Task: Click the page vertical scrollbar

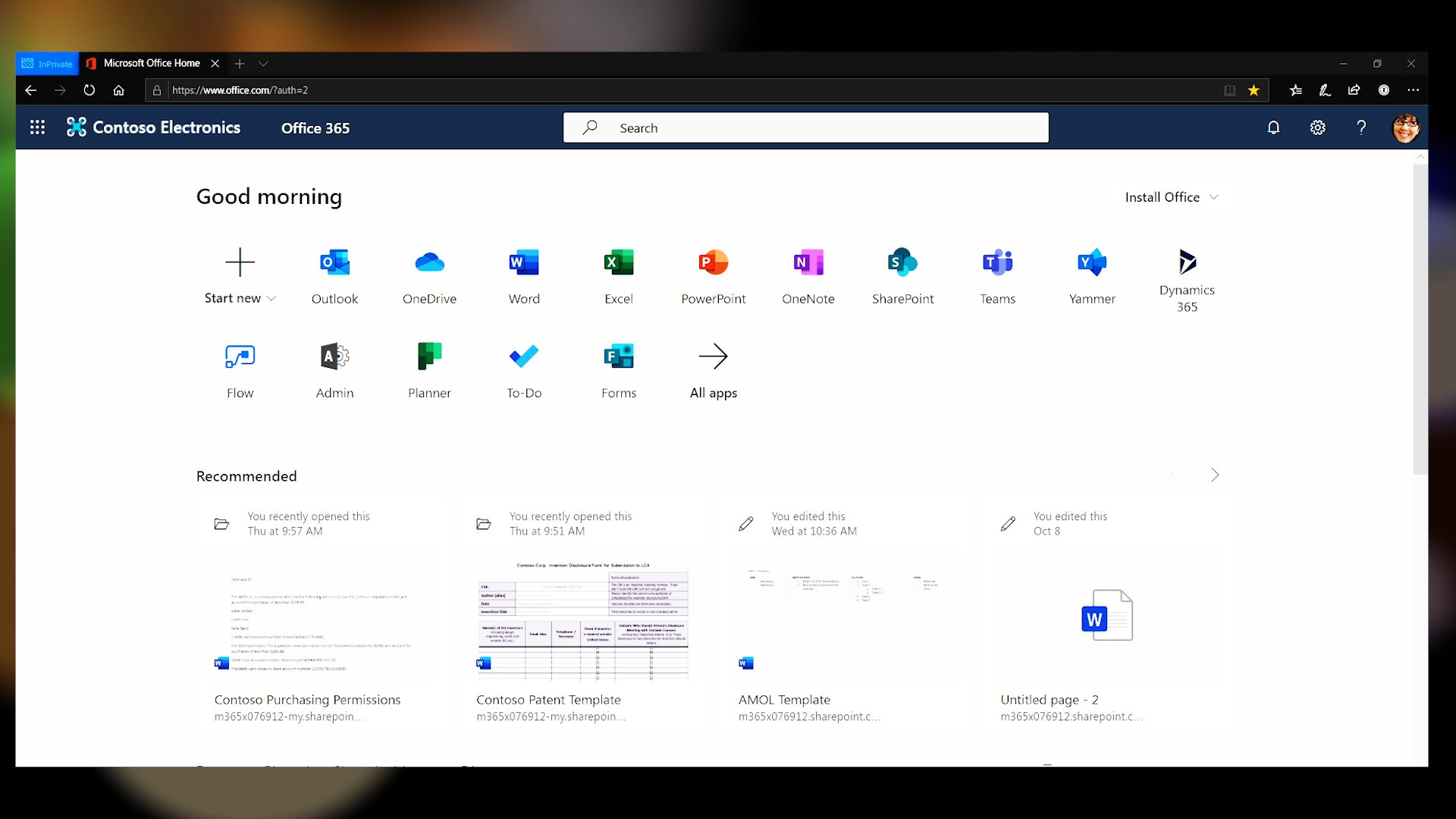Action: pyautogui.click(x=1420, y=318)
